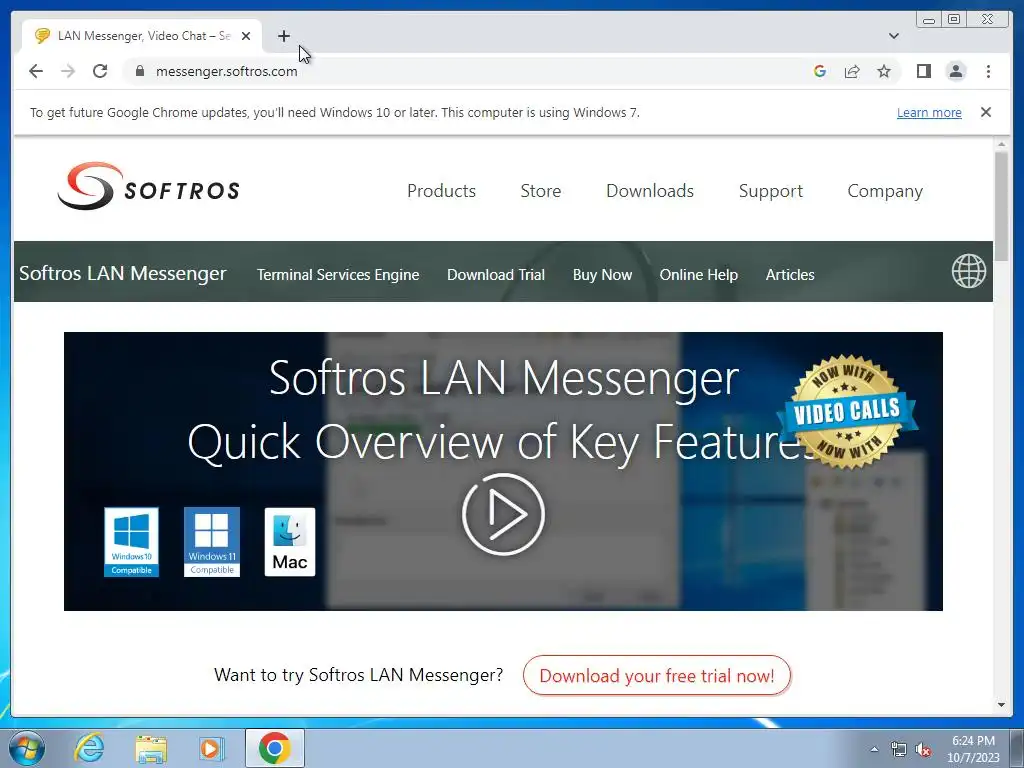This screenshot has height=768, width=1024.
Task: Dismiss the Chrome update notification bar
Action: tap(986, 112)
